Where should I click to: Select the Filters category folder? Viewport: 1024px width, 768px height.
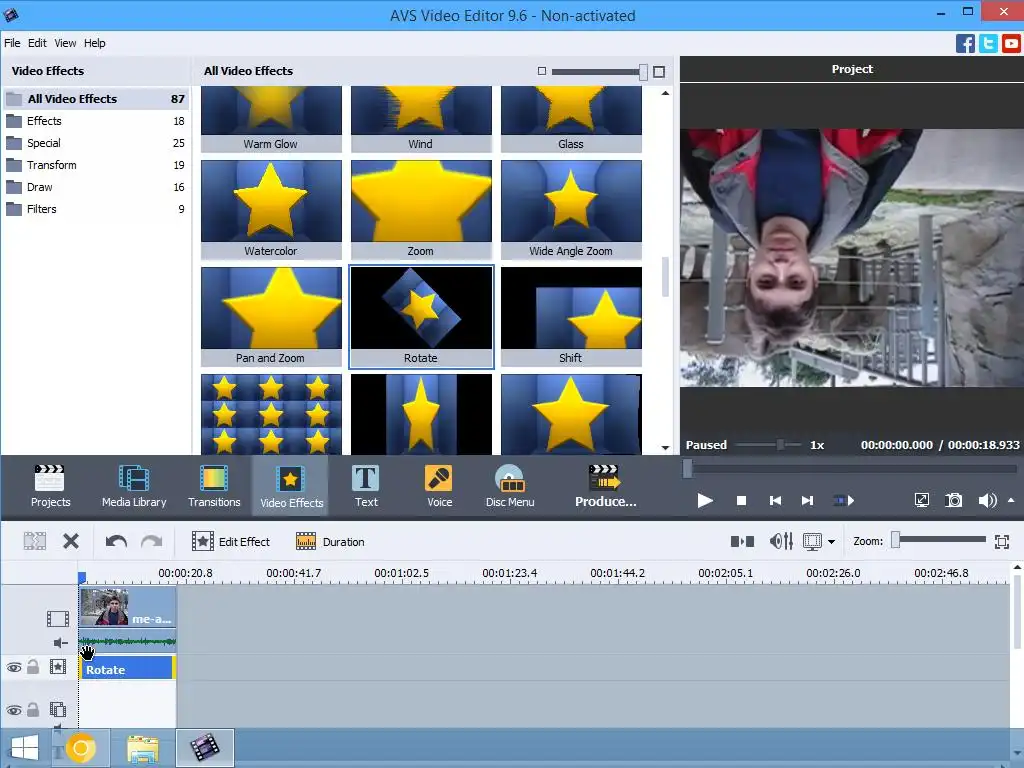[95, 209]
